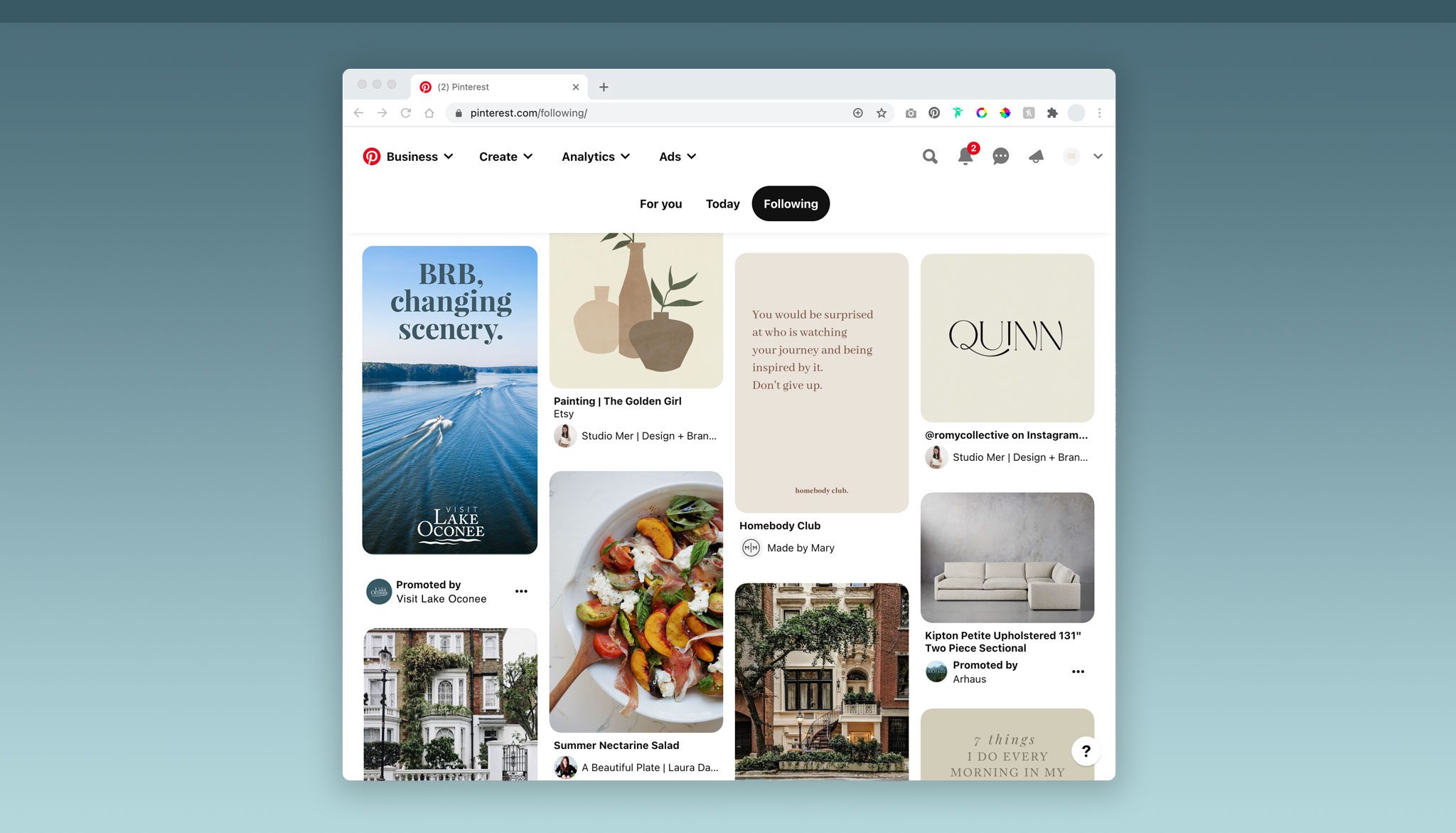Open notifications via the bell icon

[965, 158]
